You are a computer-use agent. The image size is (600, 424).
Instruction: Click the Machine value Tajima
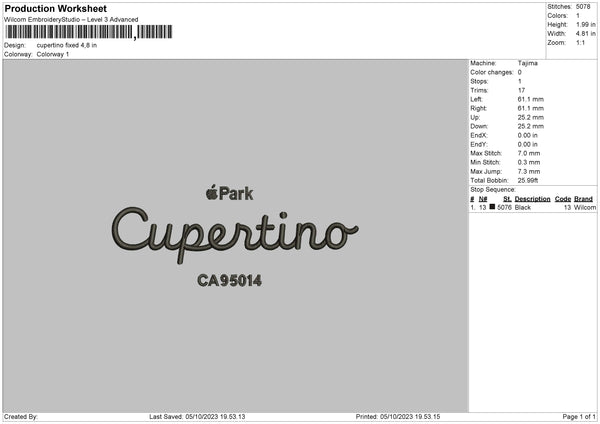pos(528,63)
